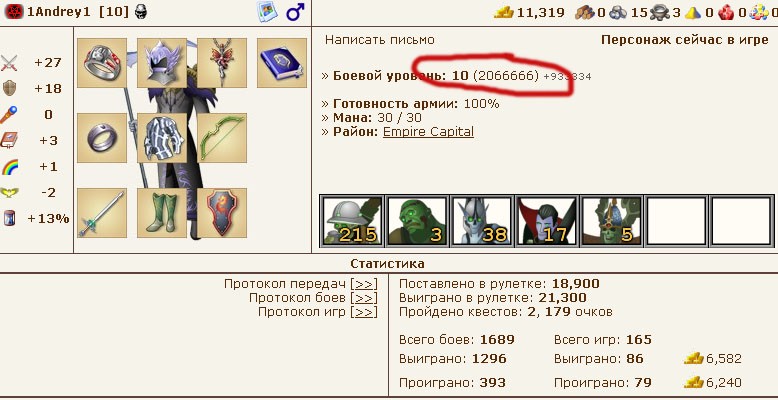Click the steel cuirass armor icon
The image size is (778, 400).
pyautogui.click(x=162, y=138)
